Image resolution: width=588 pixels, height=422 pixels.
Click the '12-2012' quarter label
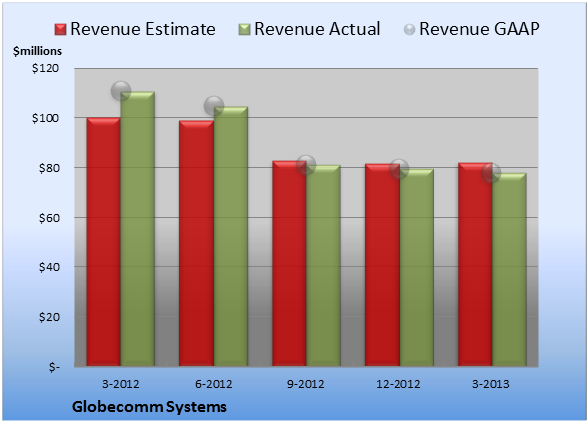click(x=398, y=384)
